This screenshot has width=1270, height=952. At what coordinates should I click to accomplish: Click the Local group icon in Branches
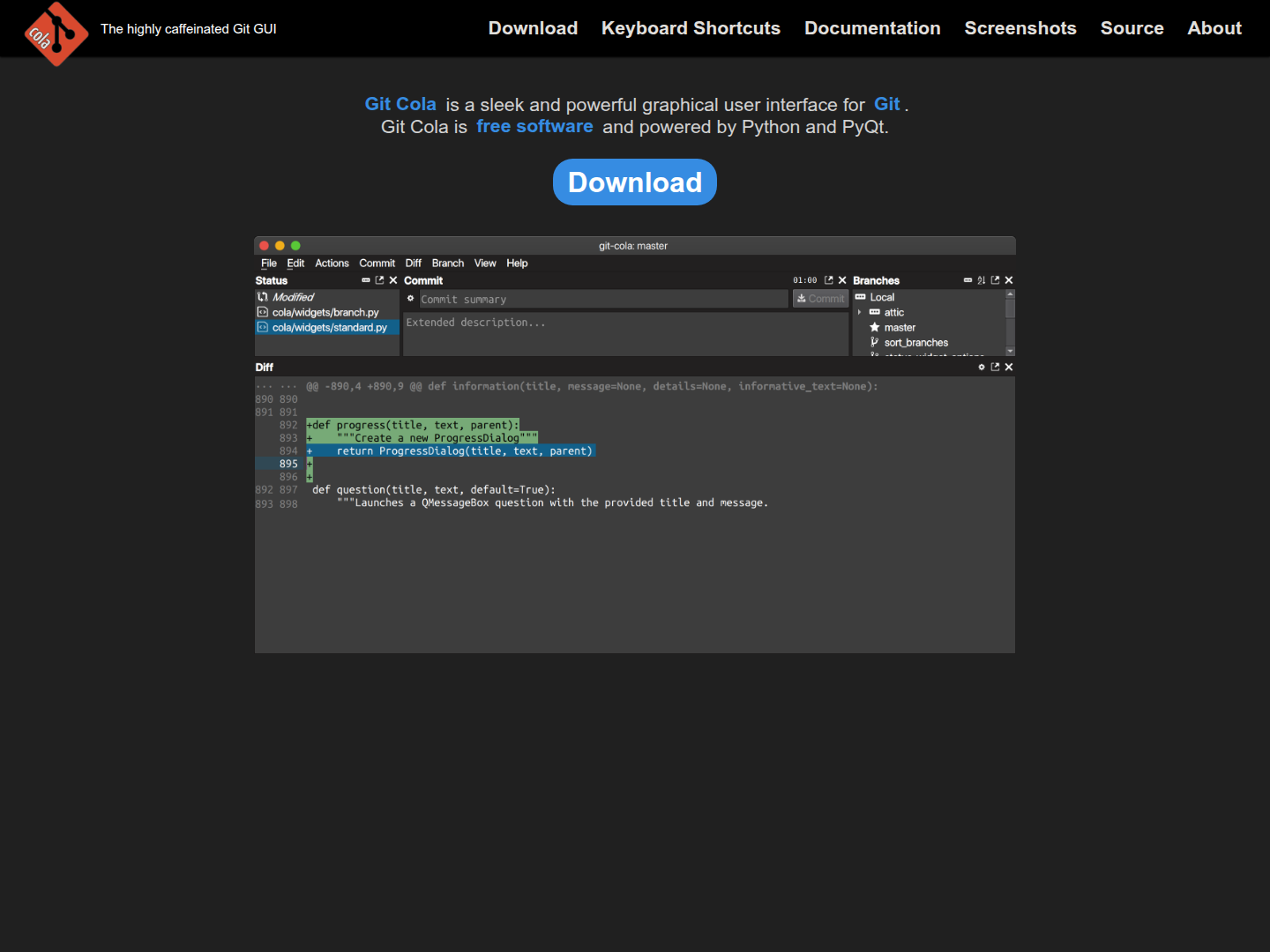[860, 297]
